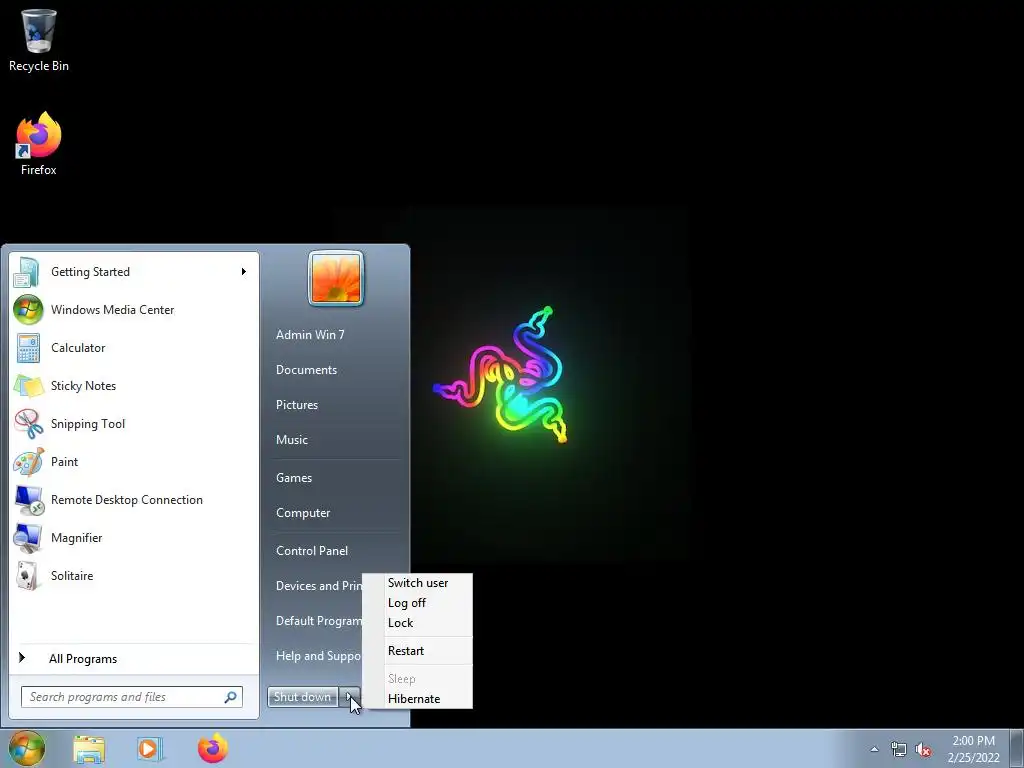Click the Snipping Tool label
The height and width of the screenshot is (768, 1024).
click(88, 424)
